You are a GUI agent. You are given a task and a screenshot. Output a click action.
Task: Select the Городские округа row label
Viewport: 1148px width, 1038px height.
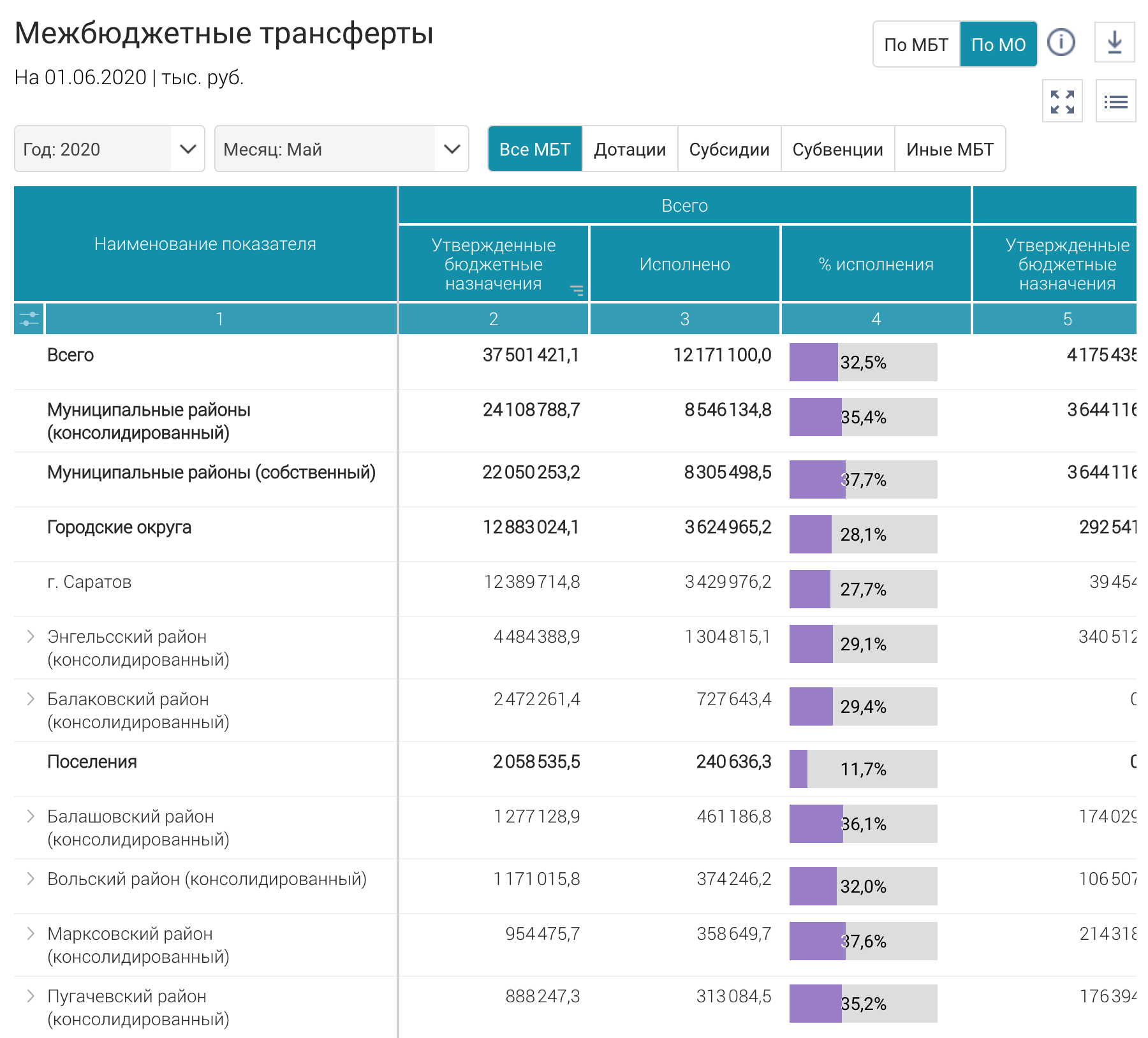pos(119,527)
